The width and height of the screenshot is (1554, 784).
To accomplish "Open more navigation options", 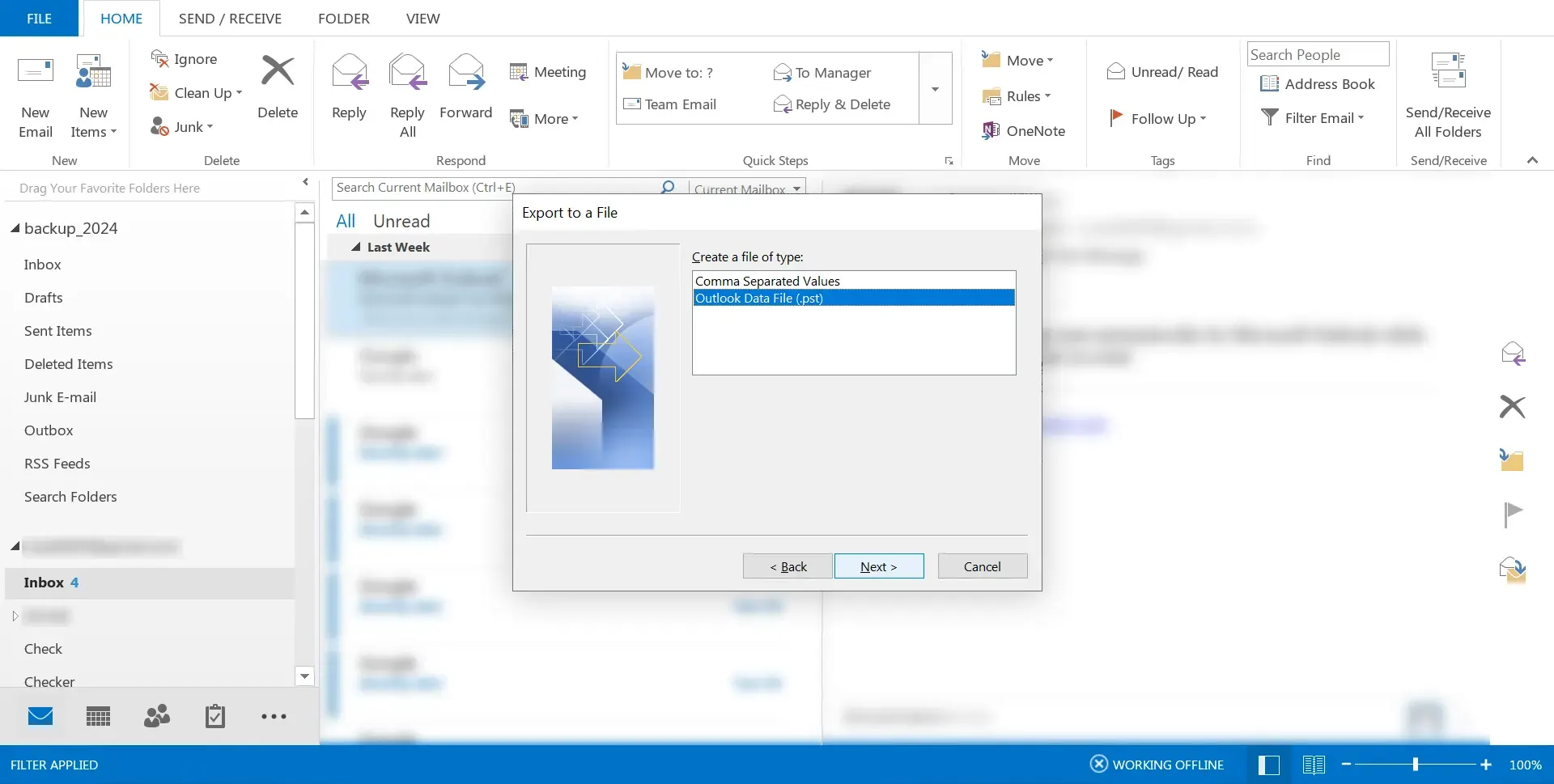I will (x=274, y=716).
